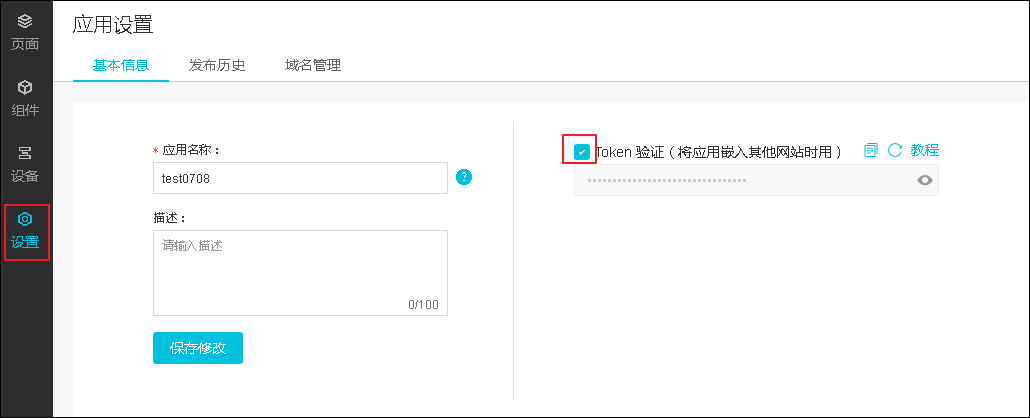Open the 设备 devices sidebar icon
Screen dimensions: 1030x418
coord(25,165)
